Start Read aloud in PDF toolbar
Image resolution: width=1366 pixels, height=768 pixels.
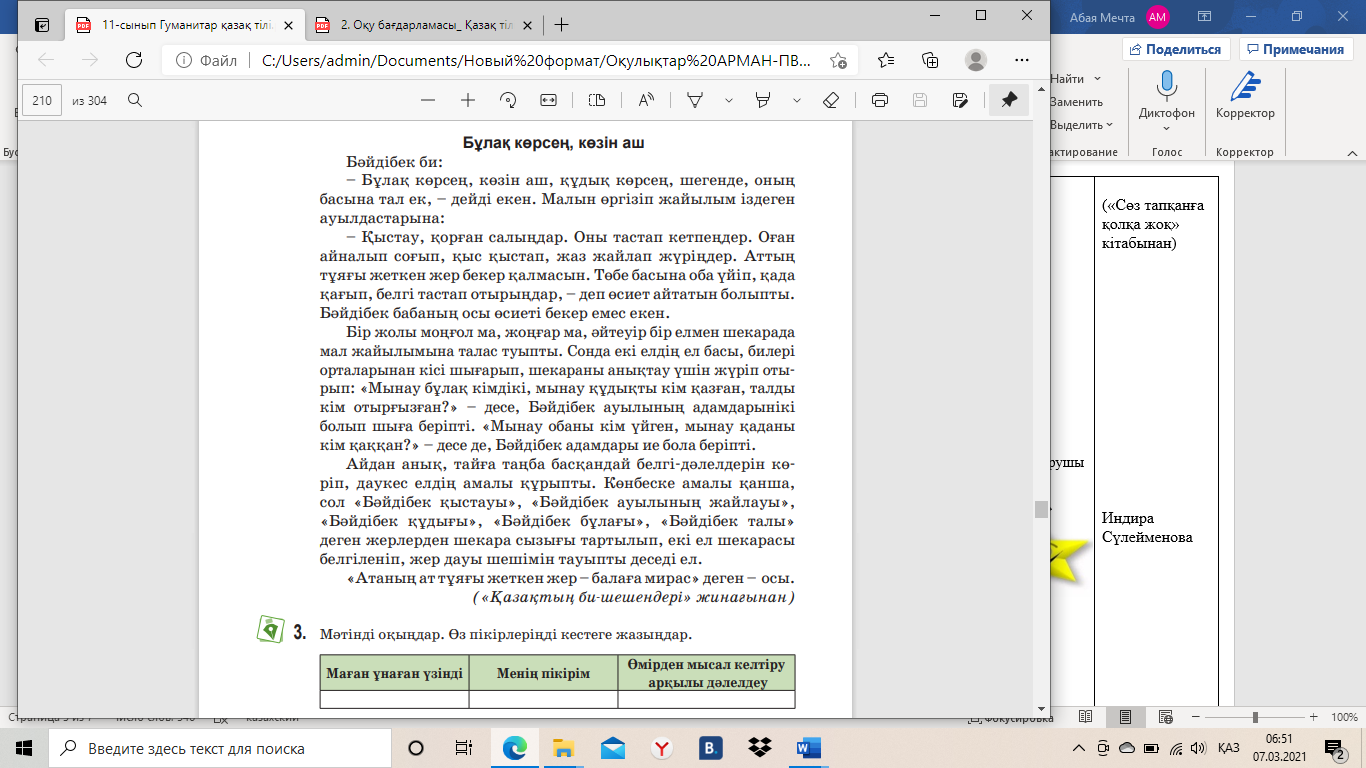tap(646, 100)
